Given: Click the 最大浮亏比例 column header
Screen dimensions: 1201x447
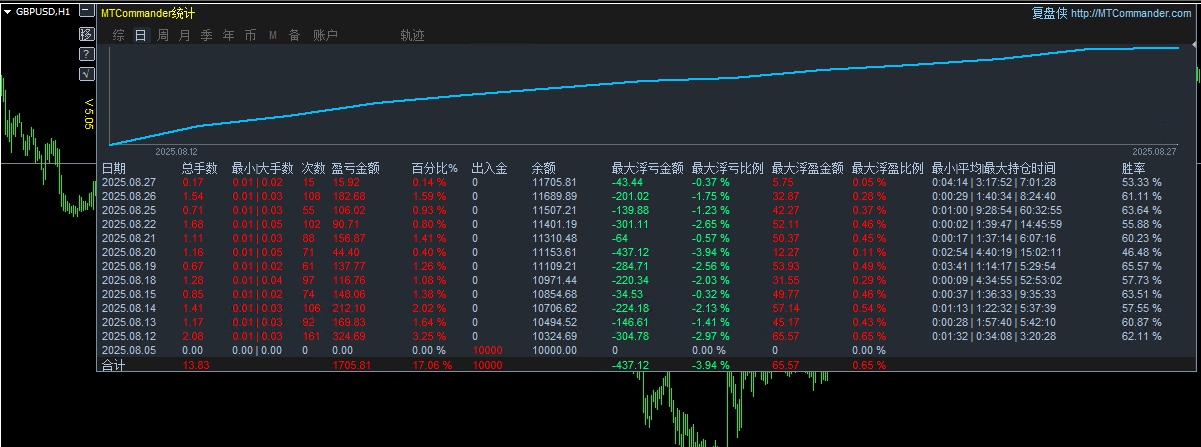Looking at the screenshot, I should pos(727,168).
